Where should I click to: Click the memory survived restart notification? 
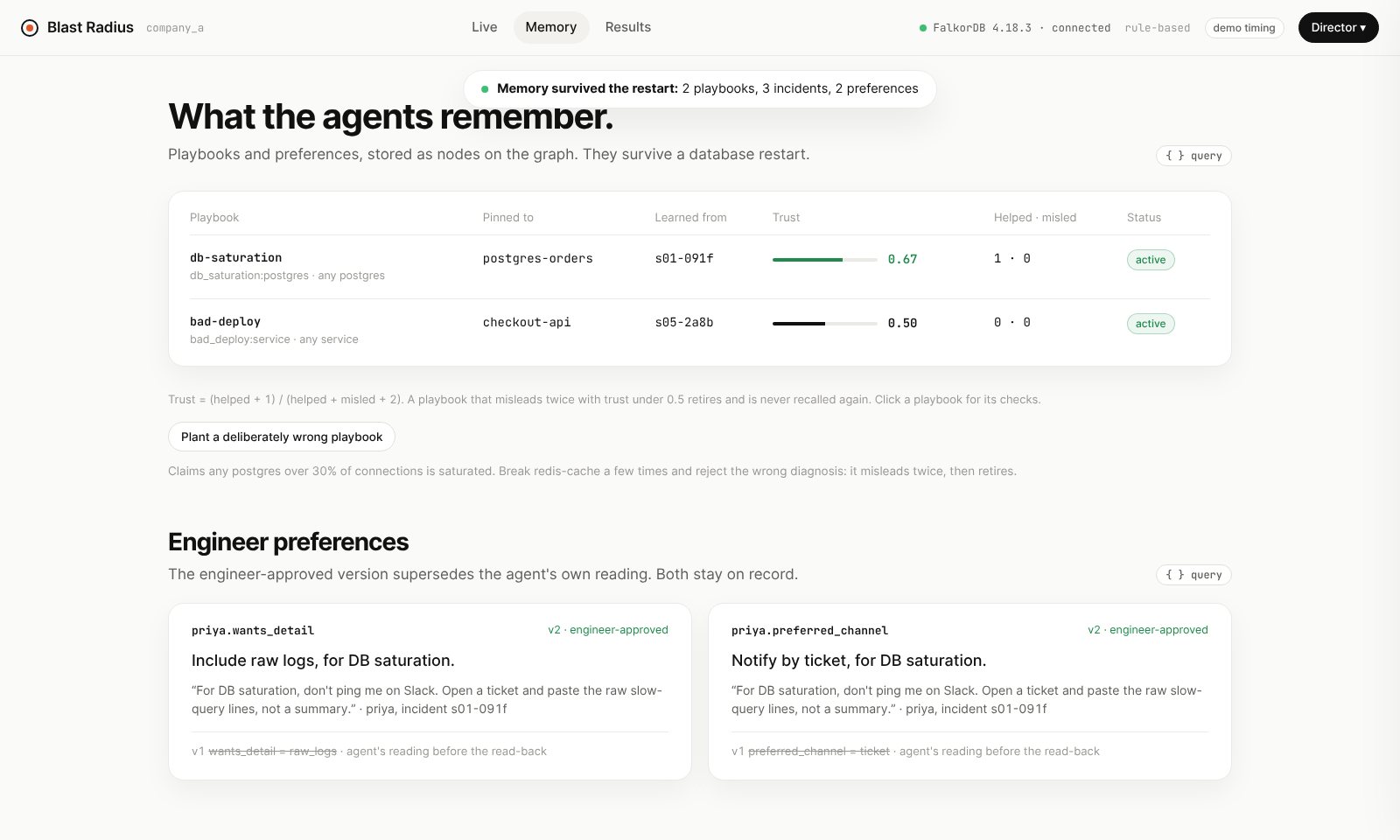[700, 88]
